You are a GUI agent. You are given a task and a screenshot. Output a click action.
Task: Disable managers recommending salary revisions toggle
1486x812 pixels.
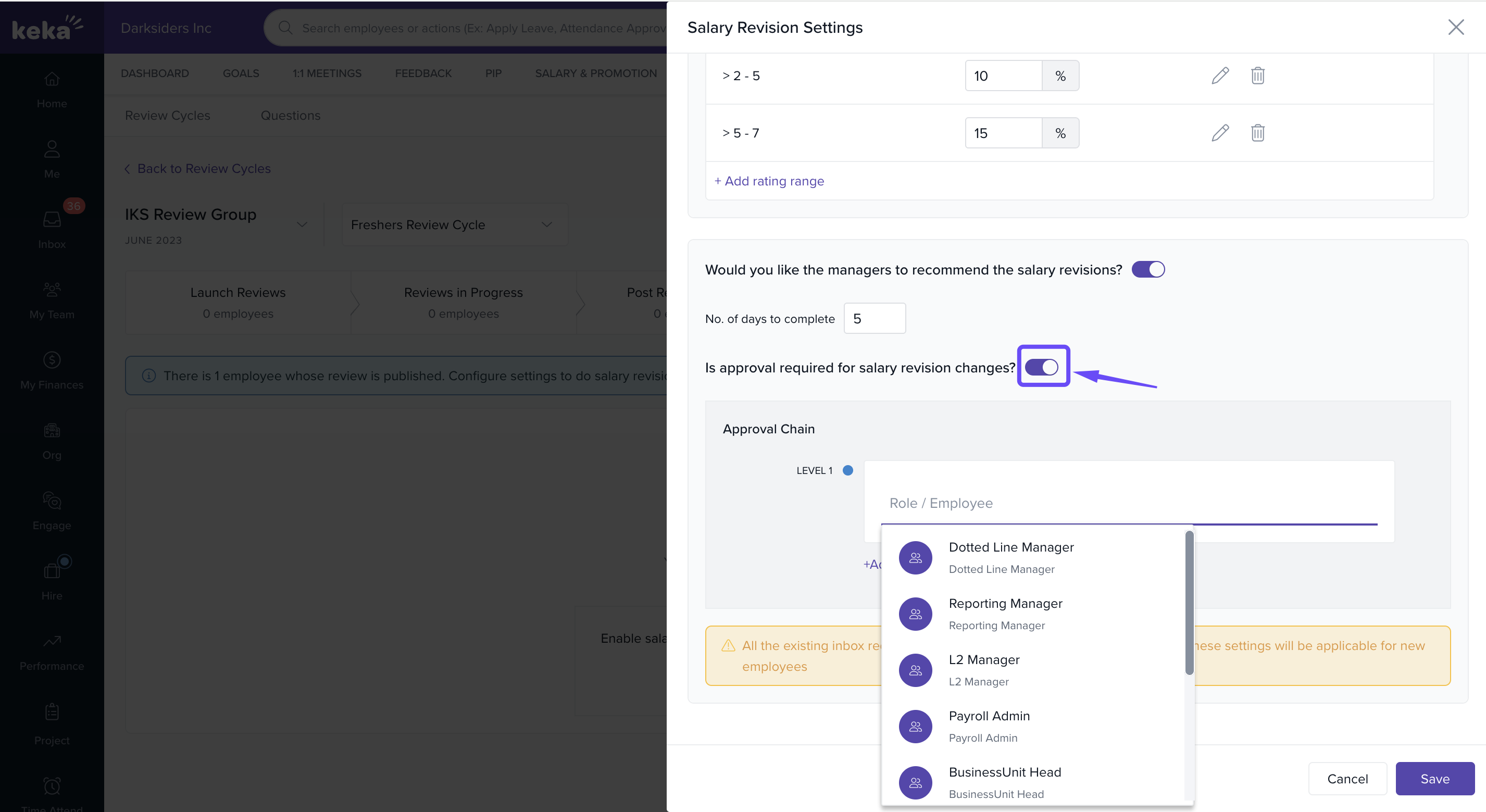click(x=1147, y=269)
